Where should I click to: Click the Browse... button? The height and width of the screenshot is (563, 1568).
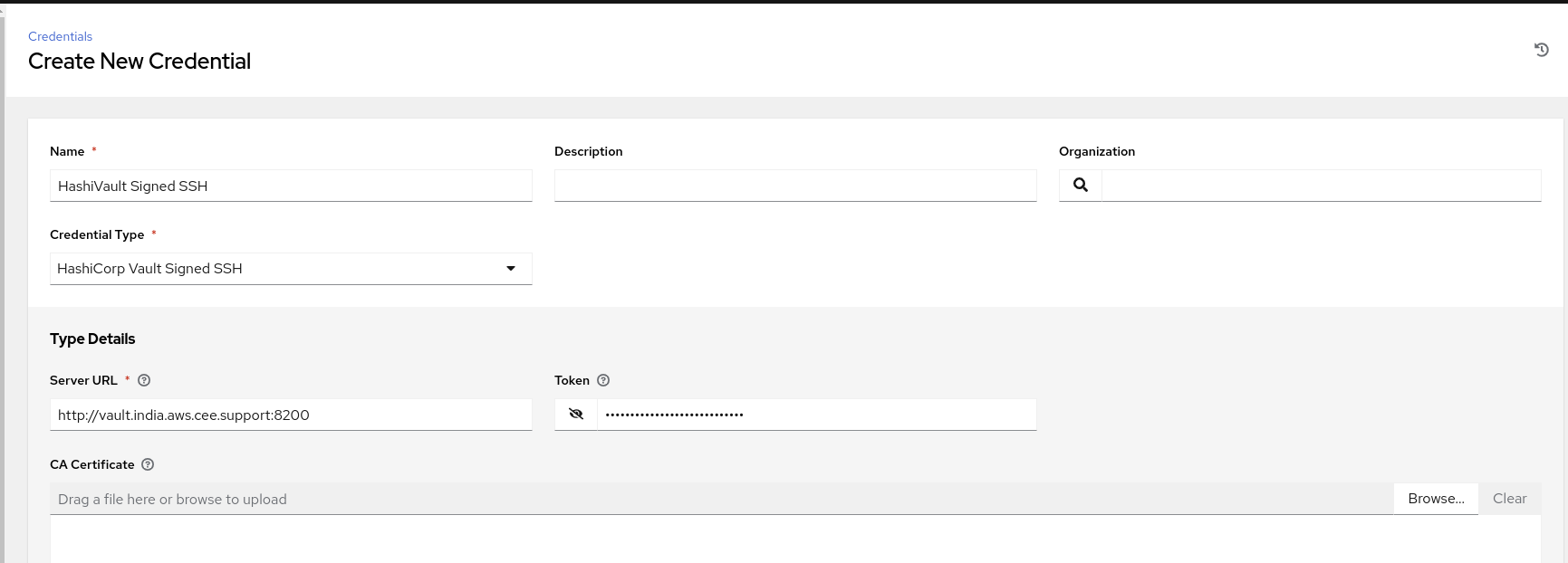[1435, 499]
